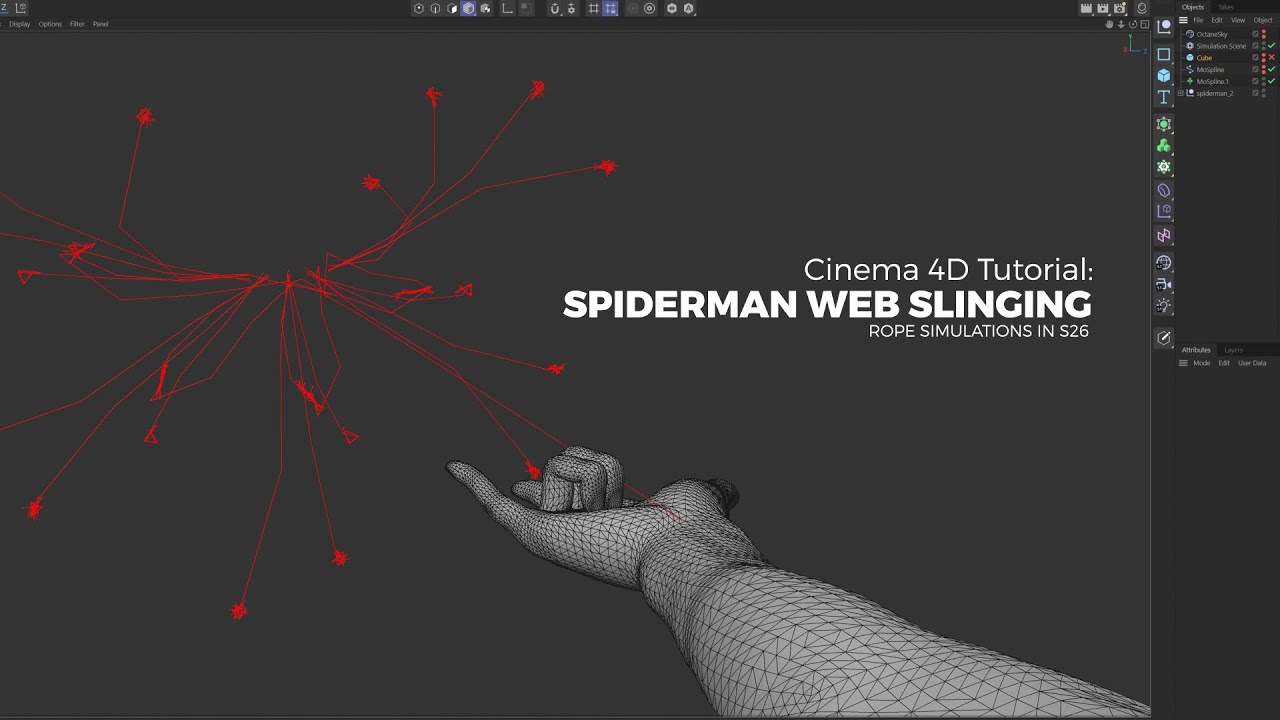Image resolution: width=1280 pixels, height=720 pixels.
Task: Click Render View clapperboard icon
Action: [1086, 8]
